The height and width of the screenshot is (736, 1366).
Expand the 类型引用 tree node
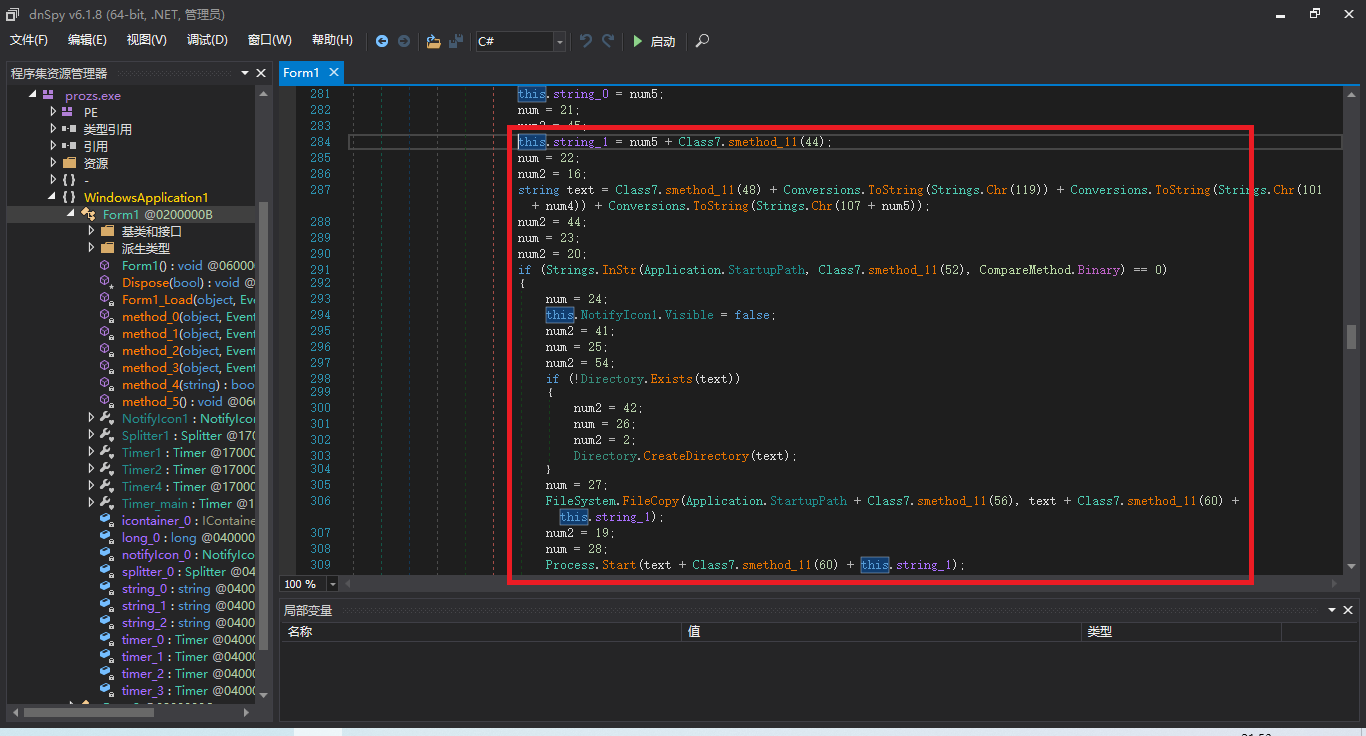(53, 129)
